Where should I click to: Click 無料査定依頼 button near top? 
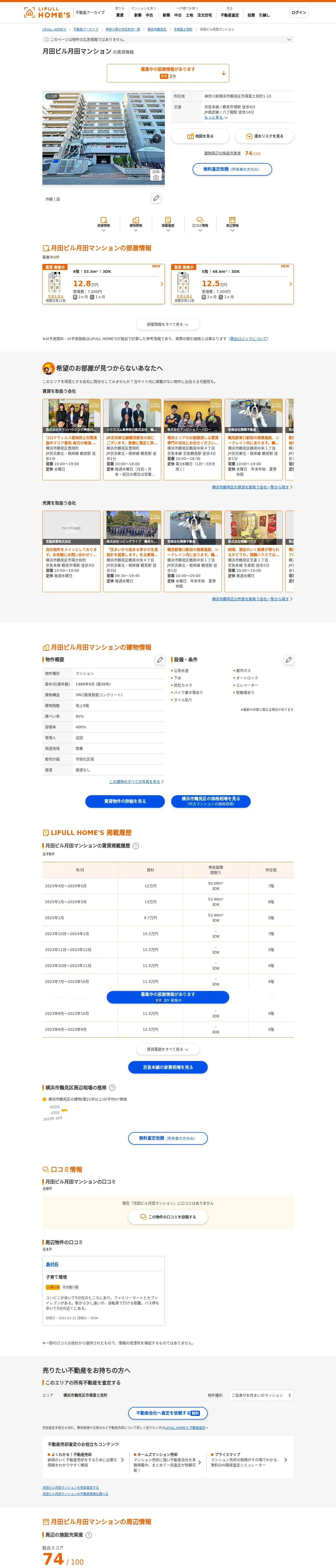pyautogui.click(x=232, y=169)
